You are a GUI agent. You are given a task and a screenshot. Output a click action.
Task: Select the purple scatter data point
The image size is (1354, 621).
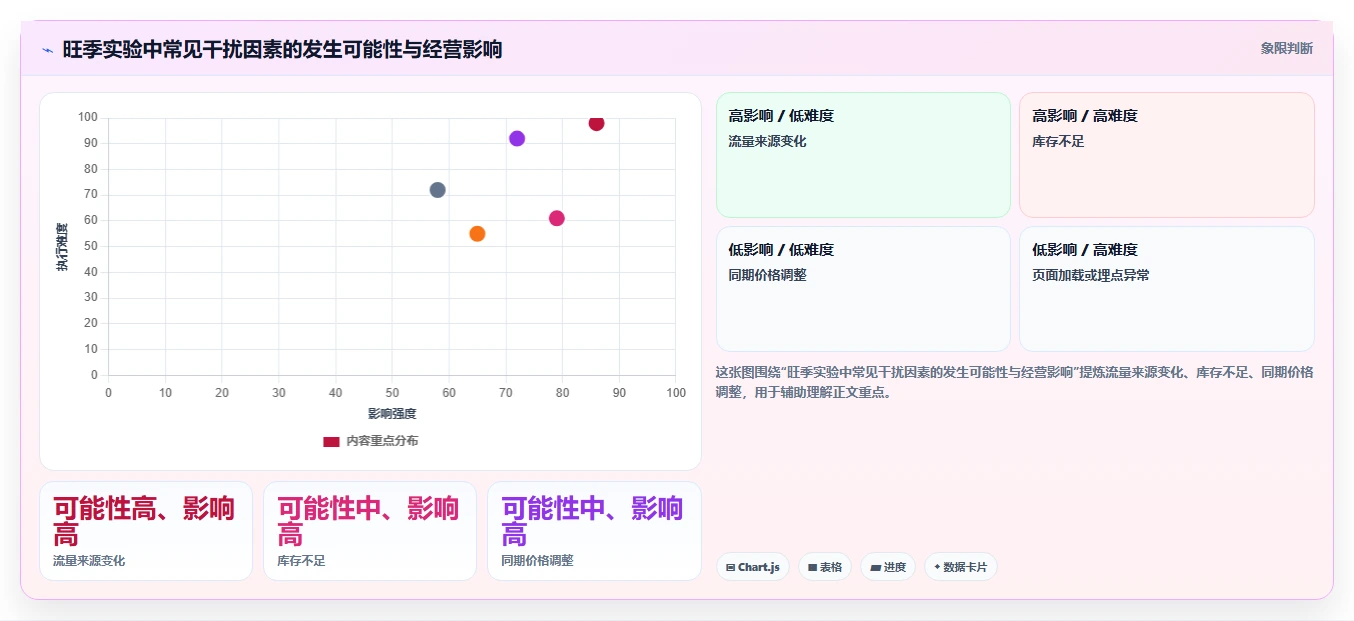point(517,139)
